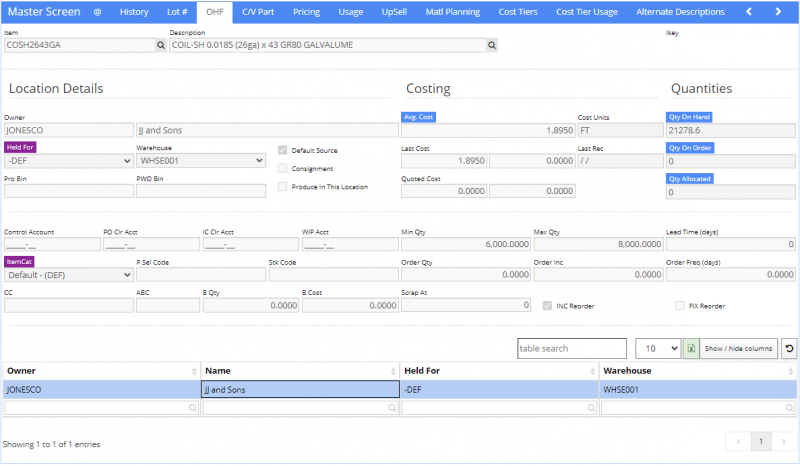Export the table to Excel
Screen dimensions: 800x466
point(690,348)
